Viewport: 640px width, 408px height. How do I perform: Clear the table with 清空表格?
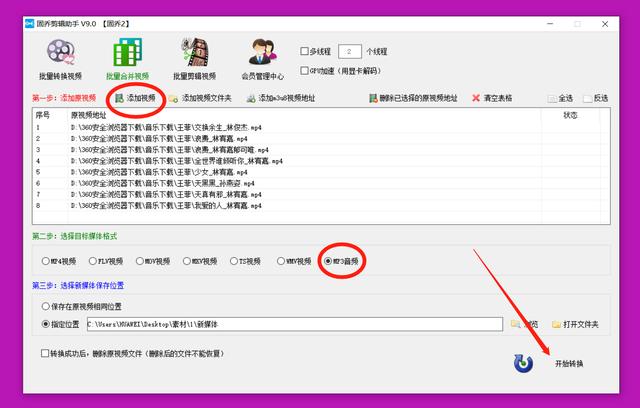click(x=492, y=98)
